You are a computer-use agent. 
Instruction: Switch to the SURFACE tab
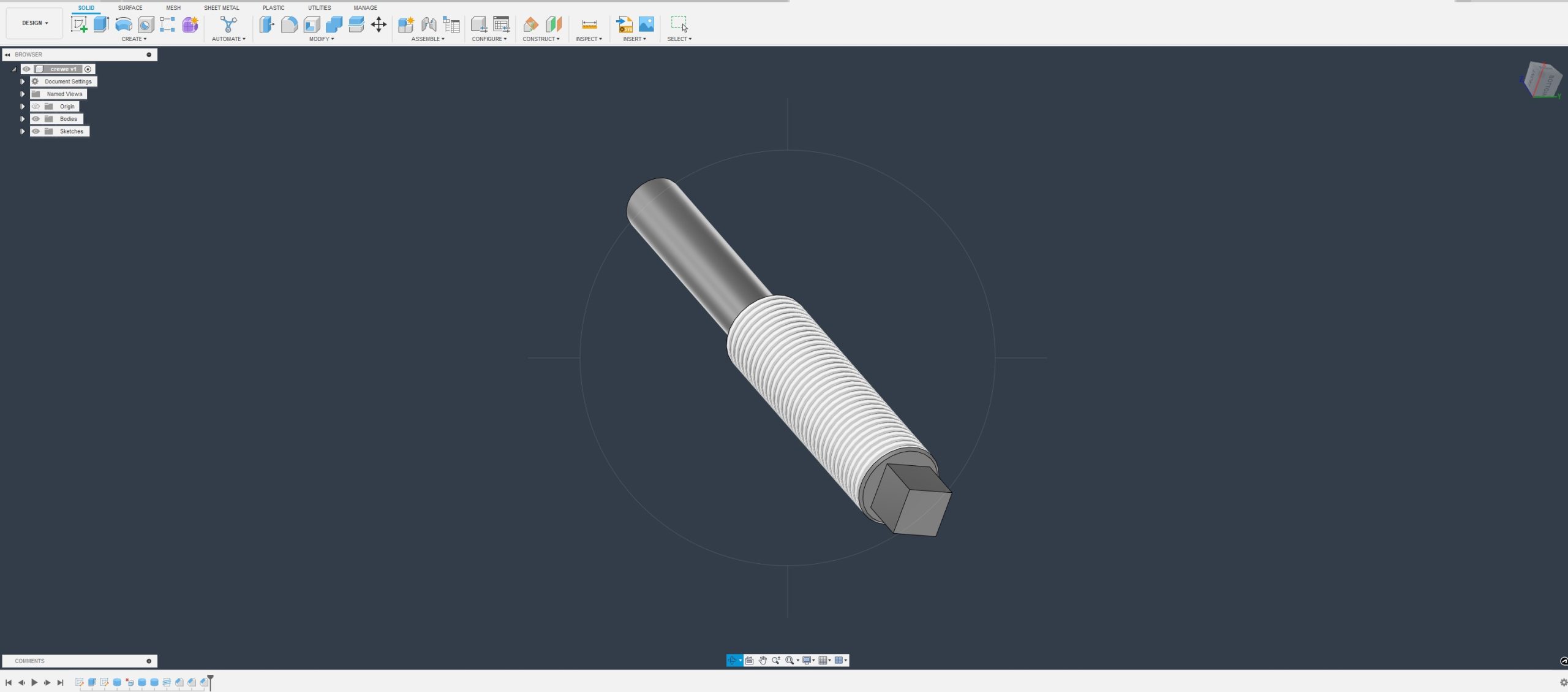(x=130, y=8)
